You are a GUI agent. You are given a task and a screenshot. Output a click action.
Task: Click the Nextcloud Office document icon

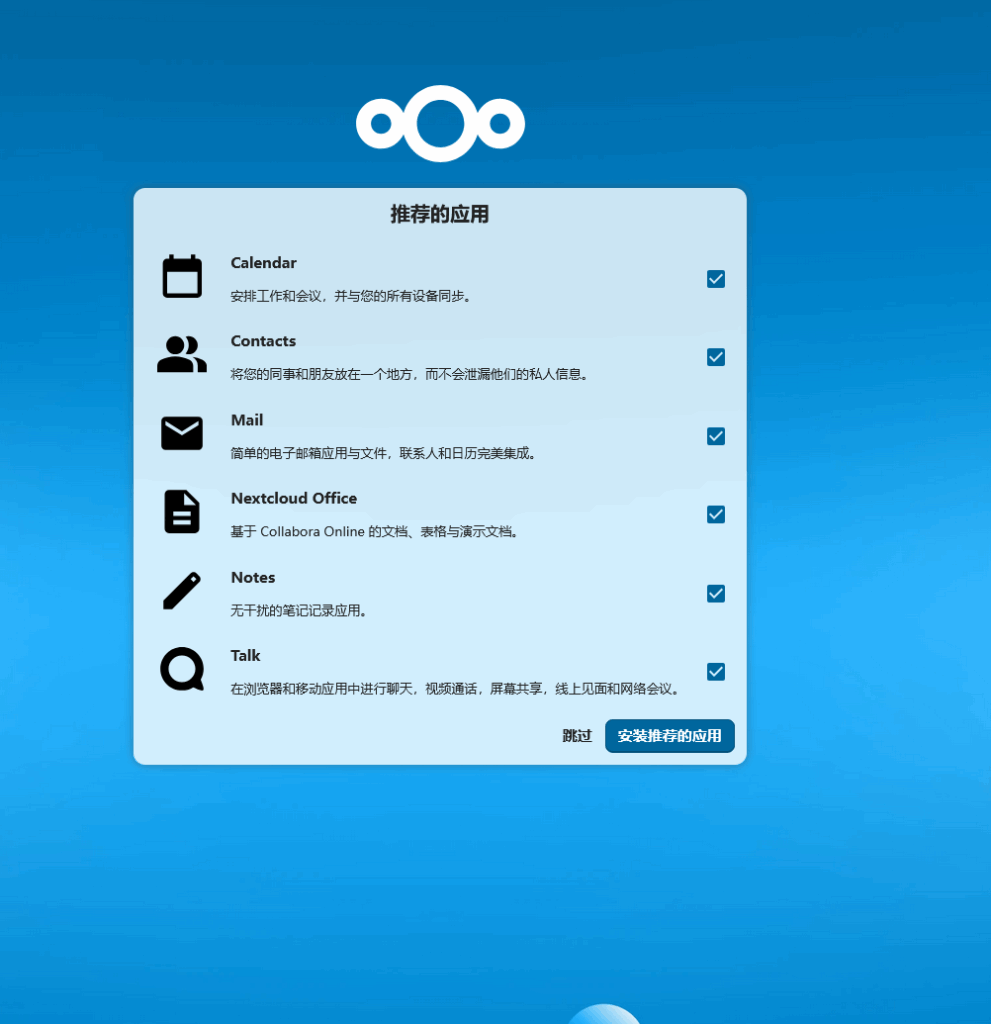[182, 512]
